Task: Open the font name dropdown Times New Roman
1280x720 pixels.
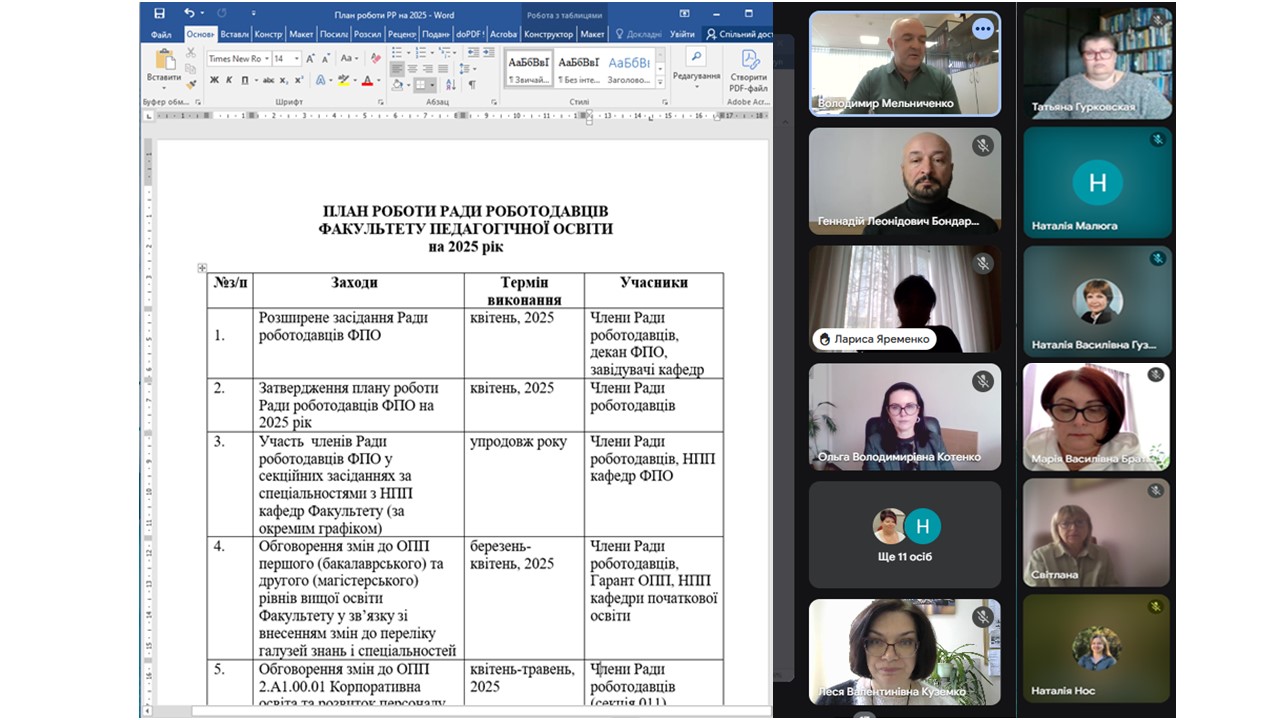Action: (238, 59)
